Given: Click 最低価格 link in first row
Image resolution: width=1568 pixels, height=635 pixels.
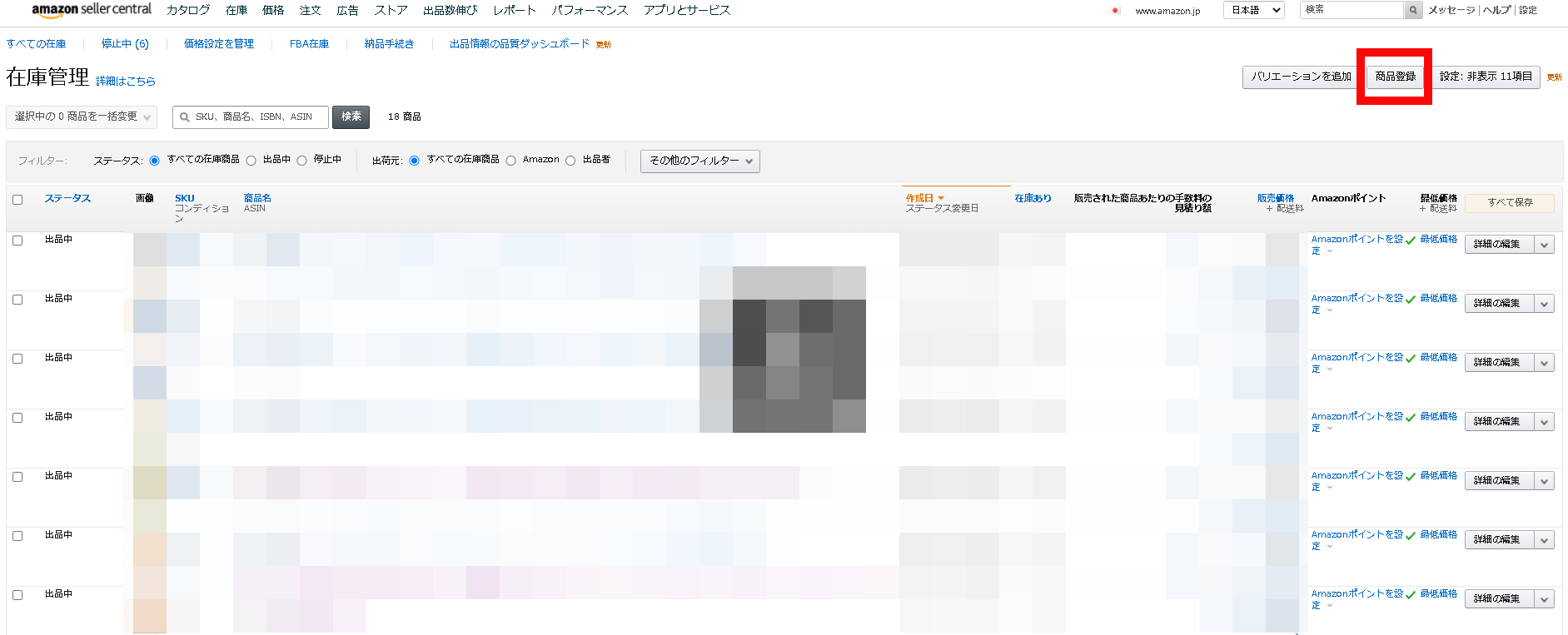Looking at the screenshot, I should [x=1439, y=239].
